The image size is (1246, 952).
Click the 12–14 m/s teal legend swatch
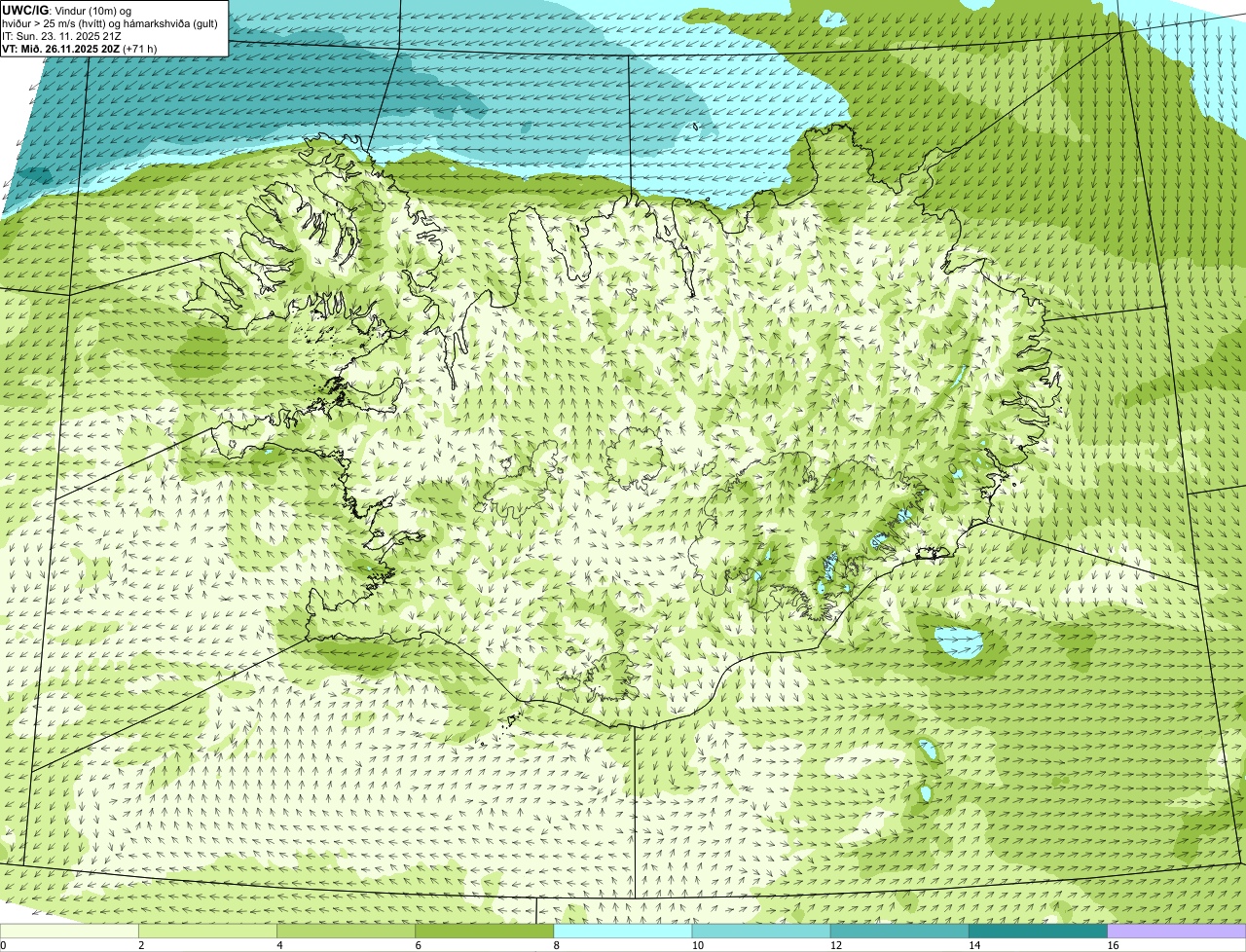899,932
